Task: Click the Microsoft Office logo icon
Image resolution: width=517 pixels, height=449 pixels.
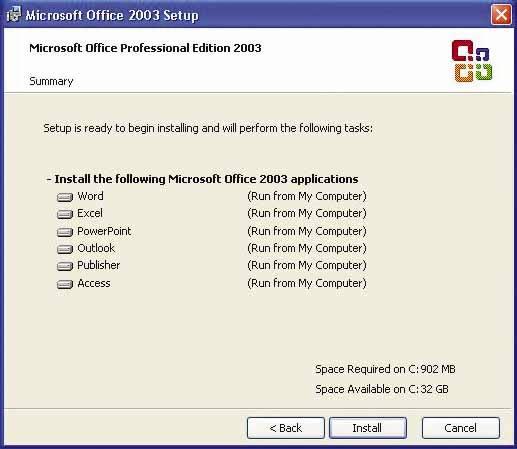Action: click(472, 61)
